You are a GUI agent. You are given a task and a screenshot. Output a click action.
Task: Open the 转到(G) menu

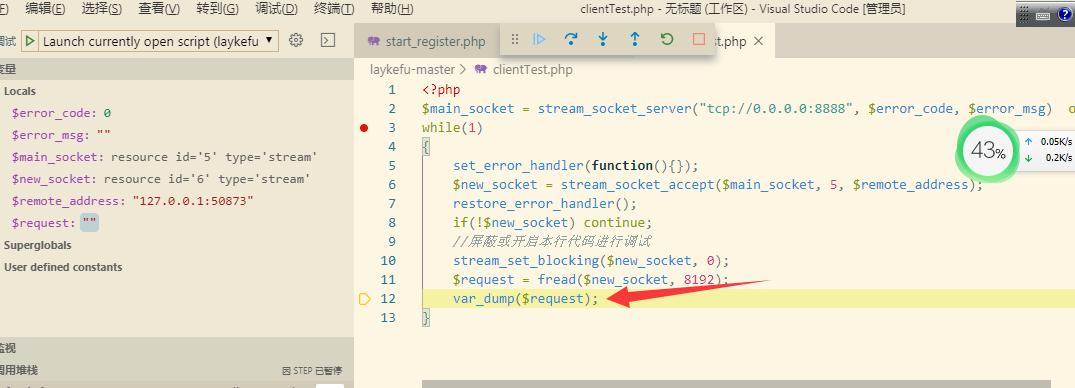tap(217, 9)
